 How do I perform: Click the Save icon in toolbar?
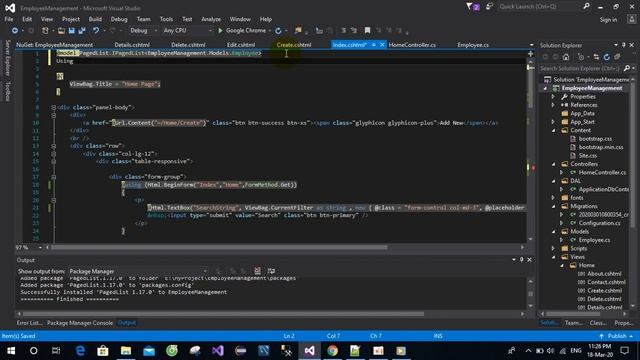coord(71,31)
